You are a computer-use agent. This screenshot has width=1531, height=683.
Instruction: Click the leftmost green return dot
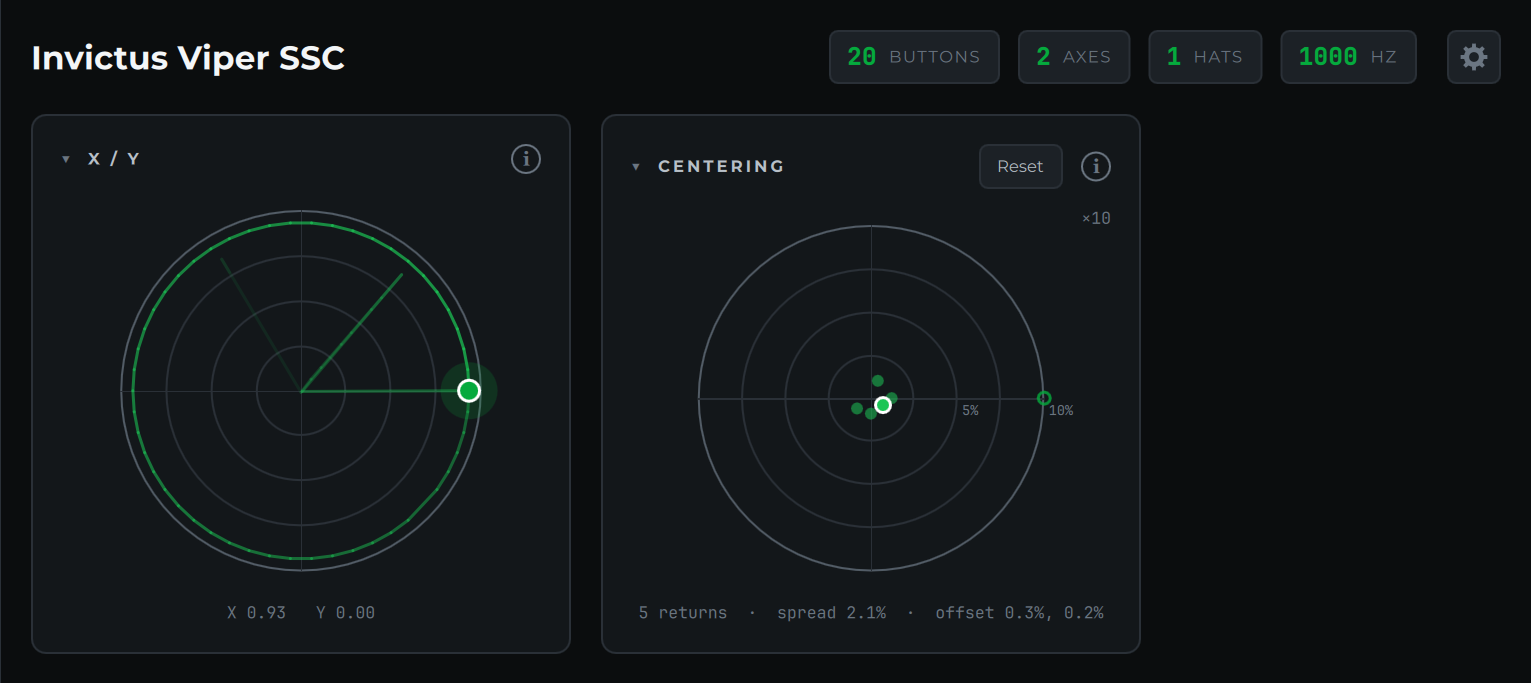(857, 408)
